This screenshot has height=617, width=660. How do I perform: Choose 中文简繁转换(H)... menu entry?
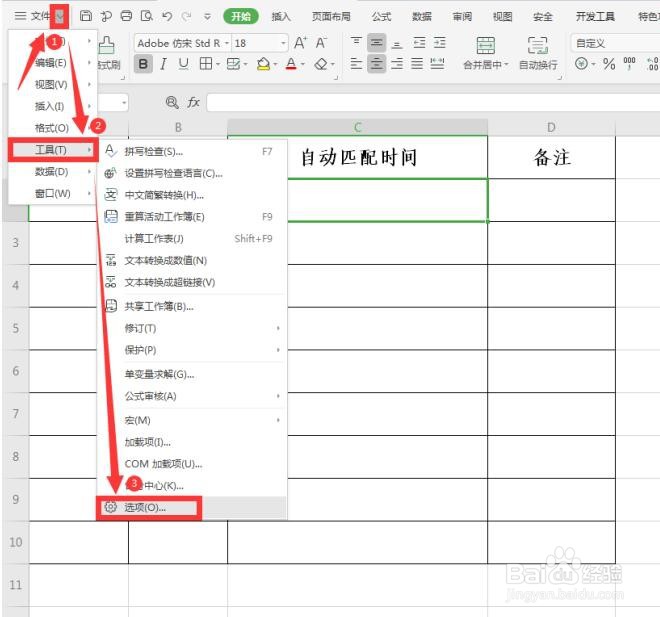point(192,195)
